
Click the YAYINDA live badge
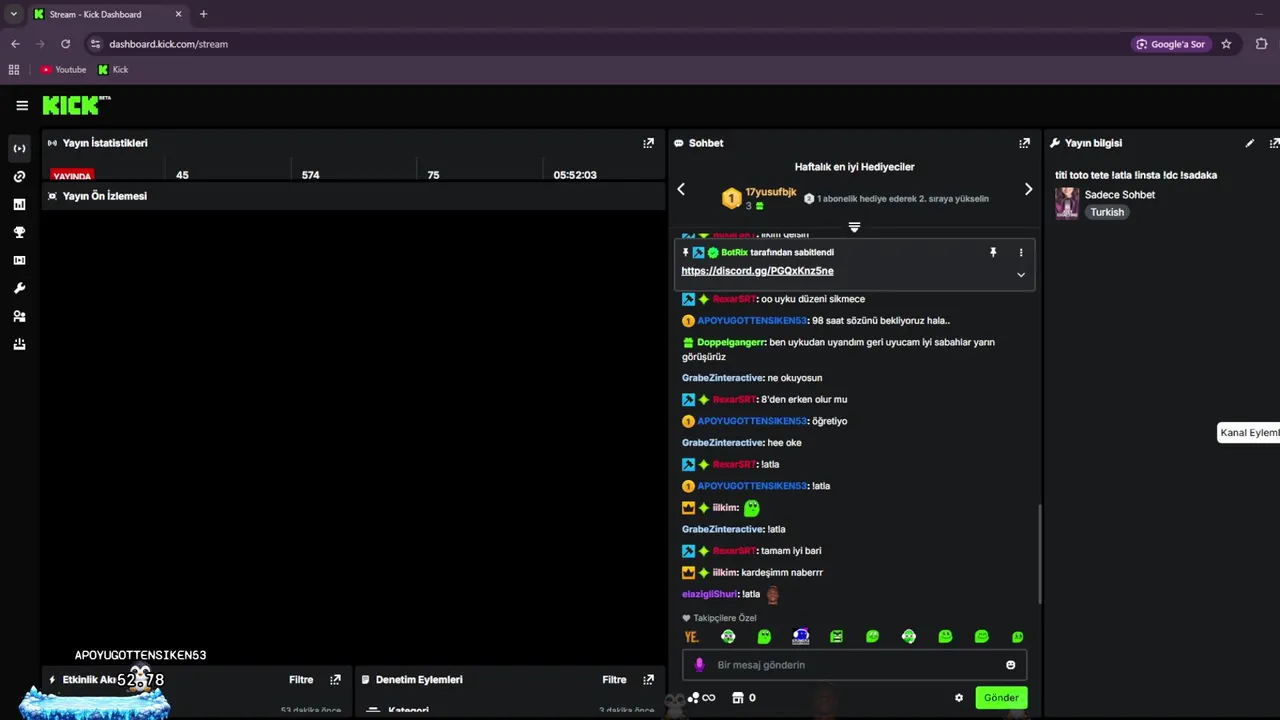[x=72, y=175]
